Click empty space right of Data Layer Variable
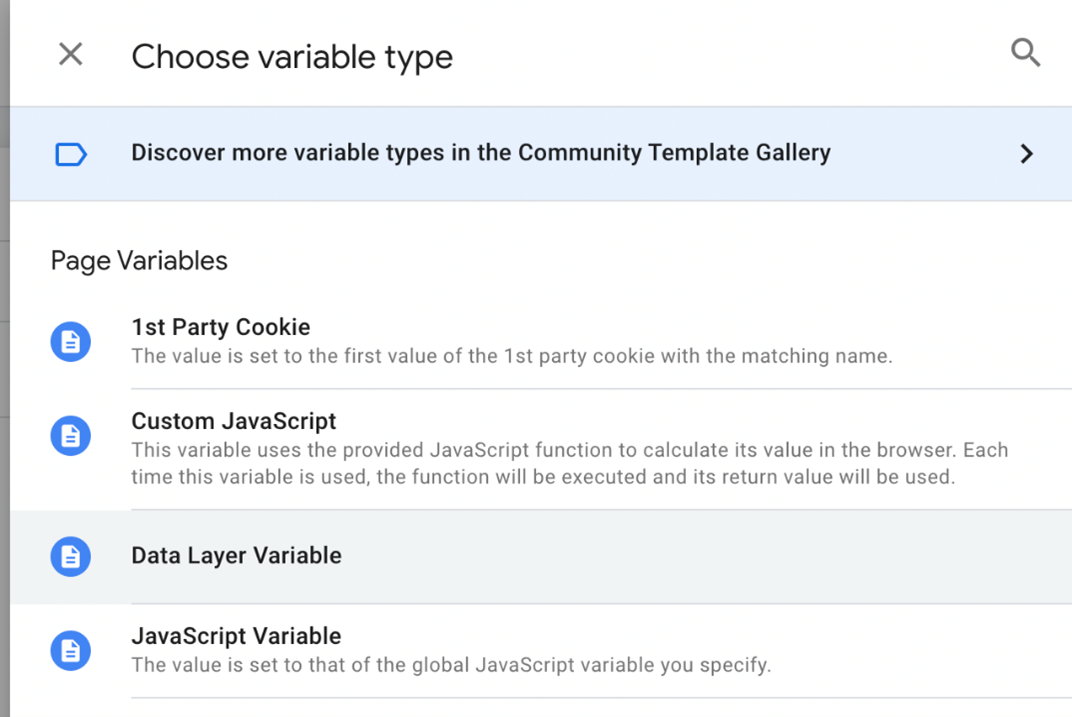Image resolution: width=1072 pixels, height=717 pixels. pyautogui.click(x=700, y=557)
